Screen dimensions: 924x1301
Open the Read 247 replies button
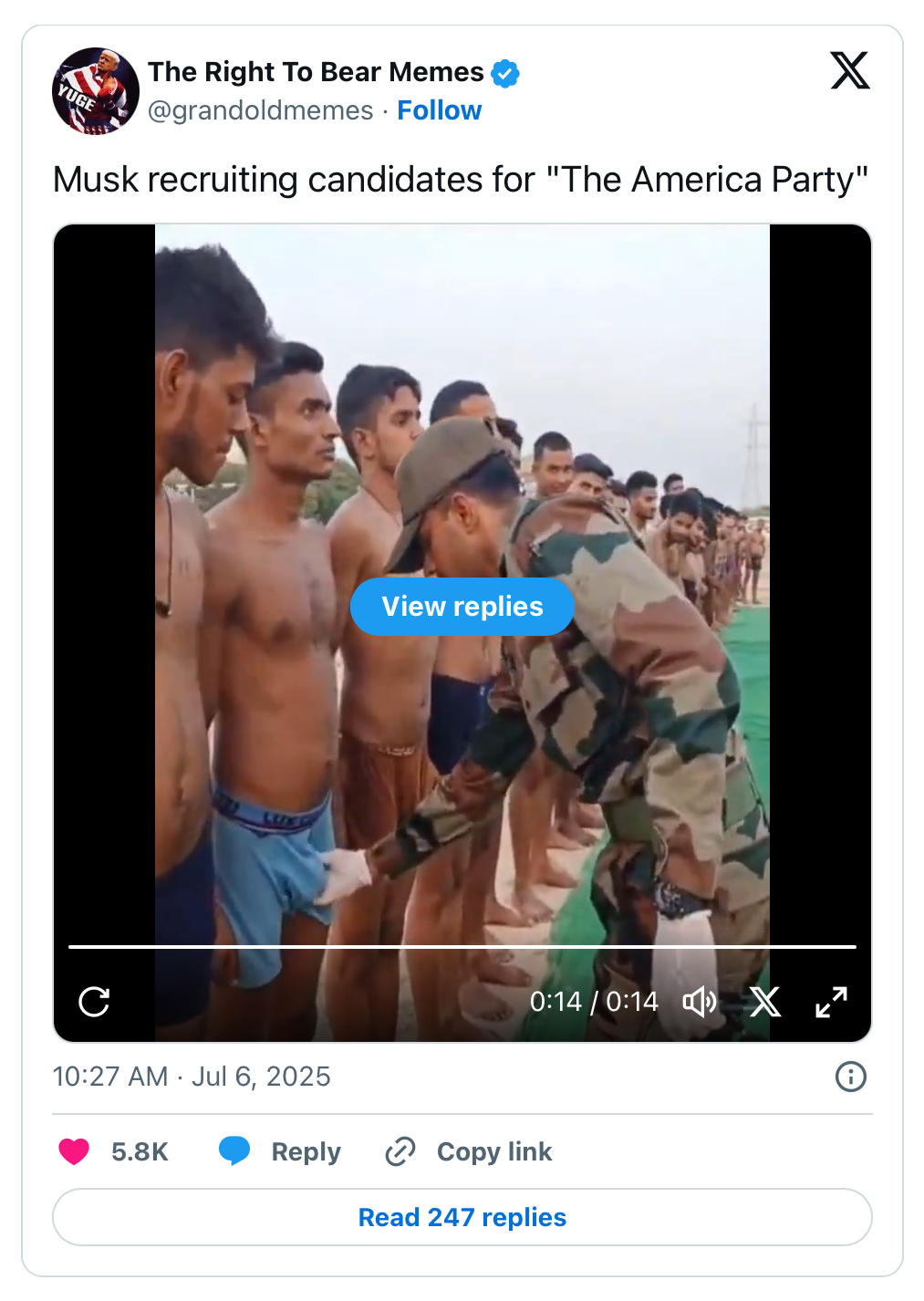(x=462, y=1217)
